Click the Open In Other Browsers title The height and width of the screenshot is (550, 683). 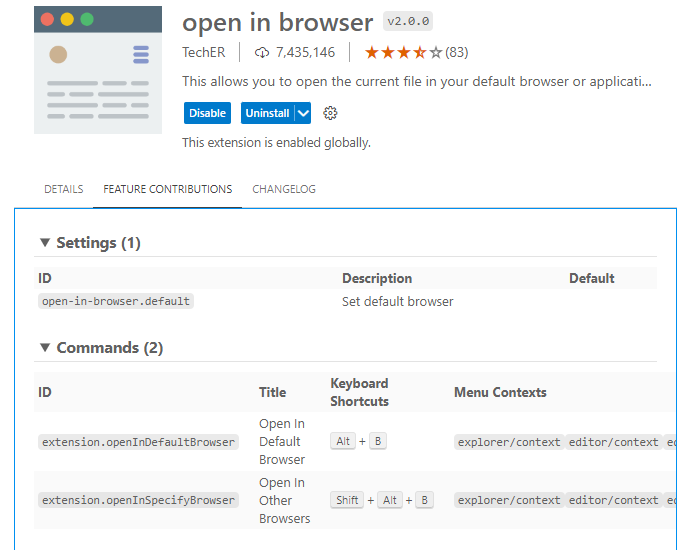pyautogui.click(x=284, y=500)
